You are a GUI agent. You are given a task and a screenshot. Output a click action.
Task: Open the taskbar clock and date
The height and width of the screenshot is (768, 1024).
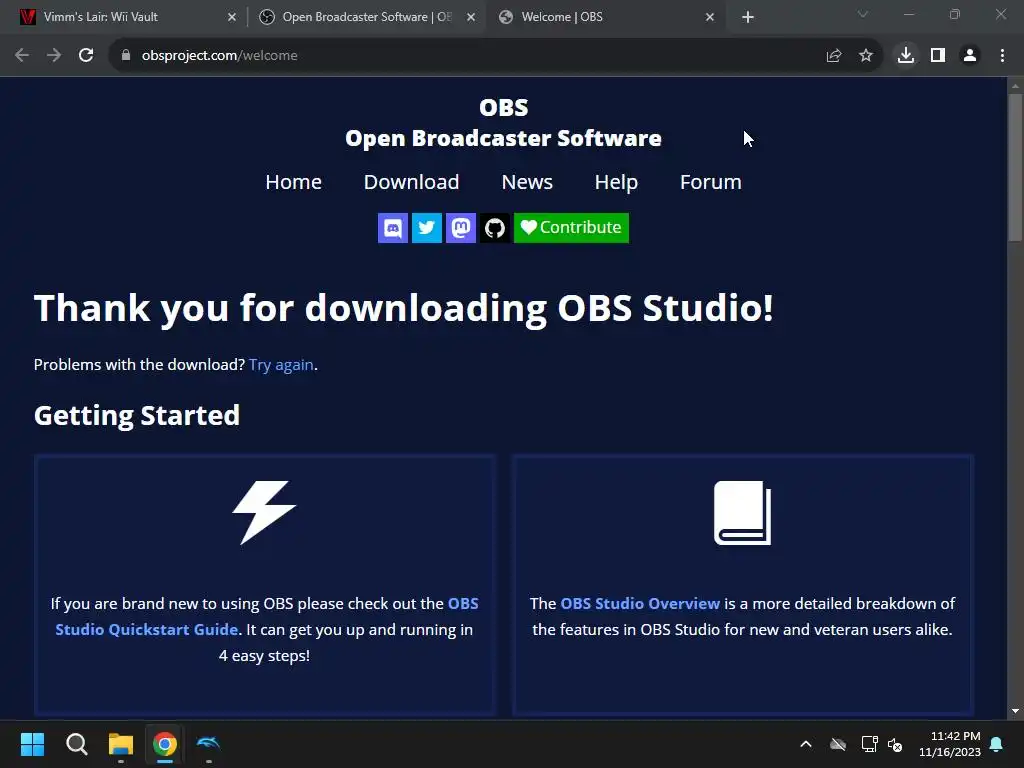[950, 744]
